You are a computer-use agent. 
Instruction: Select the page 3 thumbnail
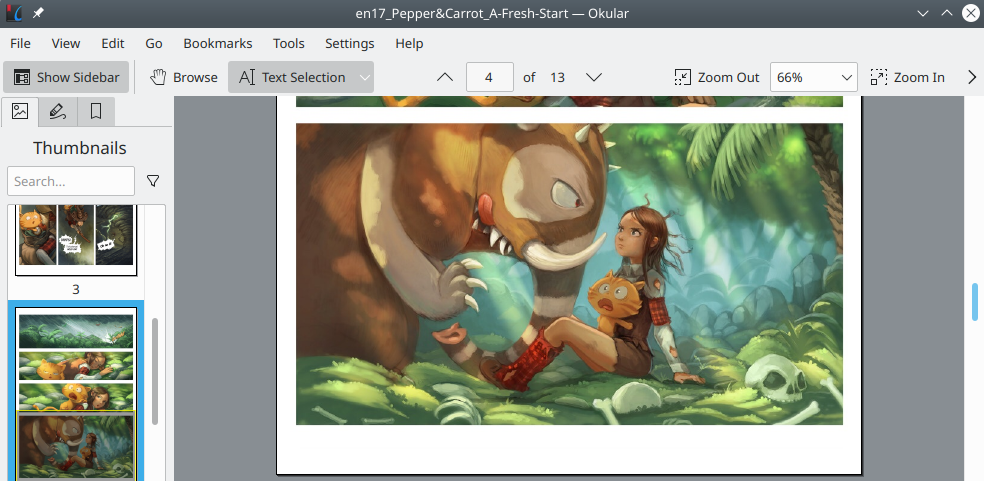[x=76, y=238]
